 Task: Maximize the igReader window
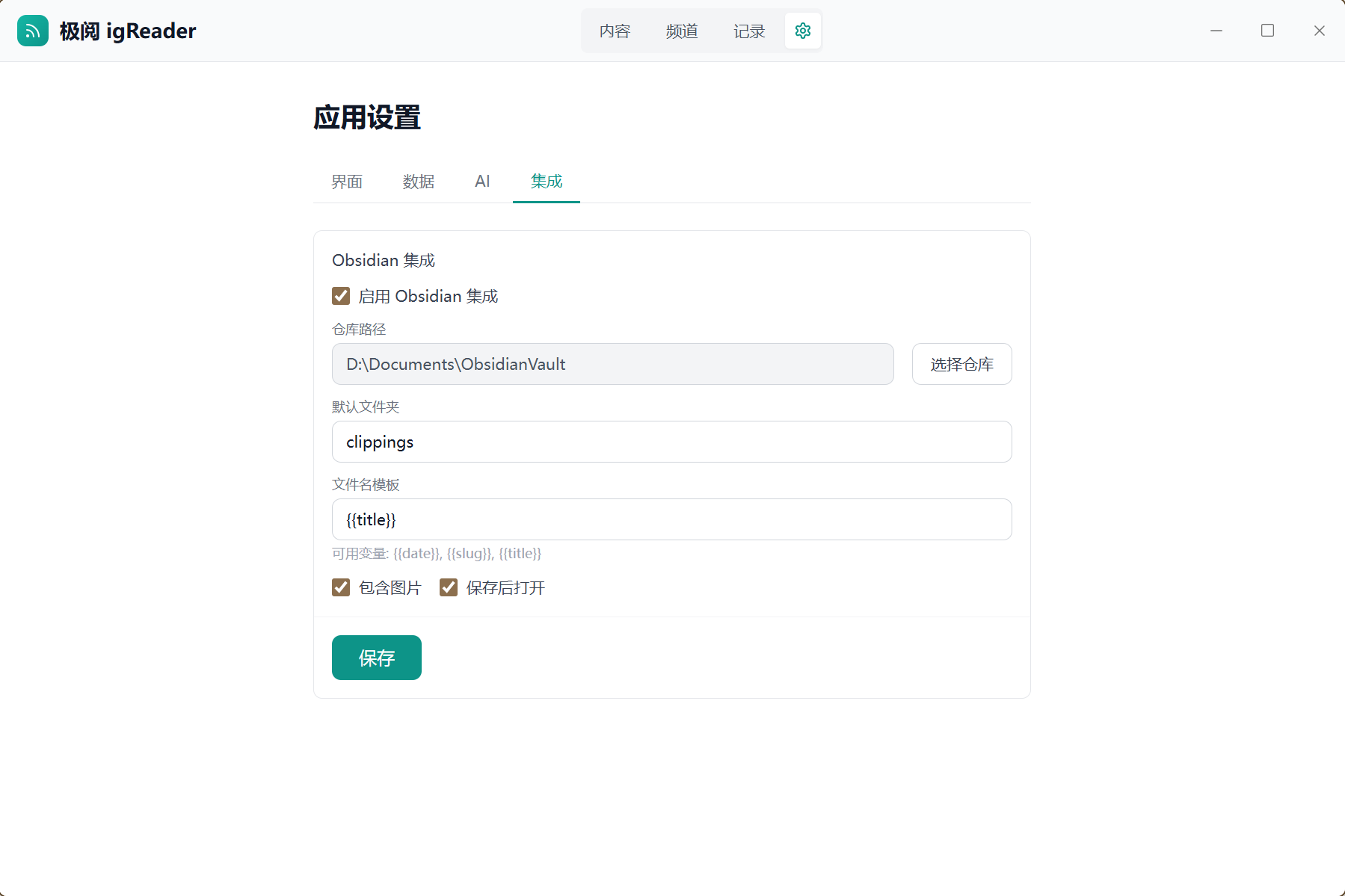pyautogui.click(x=1268, y=31)
